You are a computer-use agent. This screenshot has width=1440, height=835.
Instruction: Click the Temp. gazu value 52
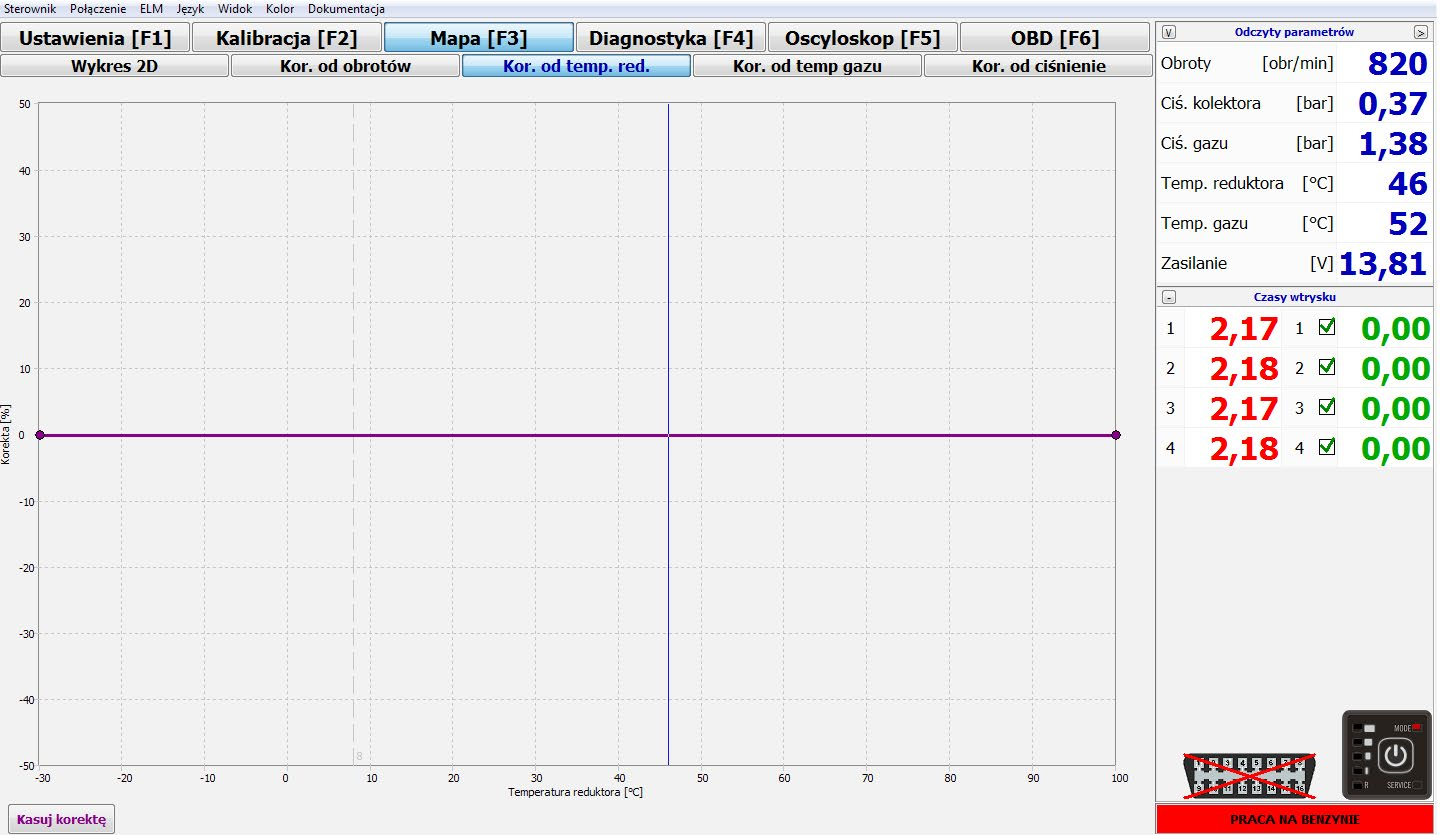pyautogui.click(x=1408, y=223)
